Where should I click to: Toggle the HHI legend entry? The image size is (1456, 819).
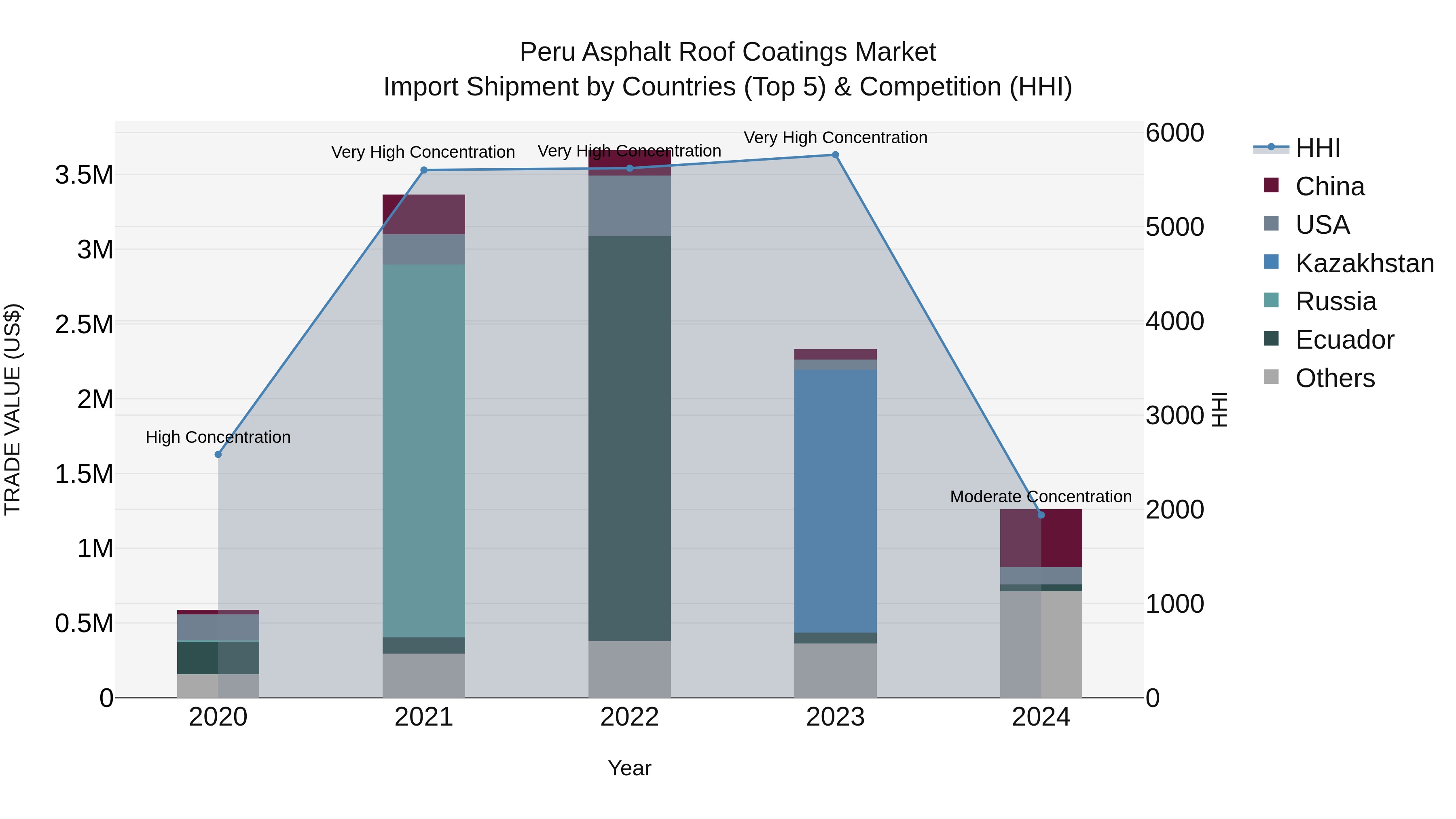coord(1297,148)
